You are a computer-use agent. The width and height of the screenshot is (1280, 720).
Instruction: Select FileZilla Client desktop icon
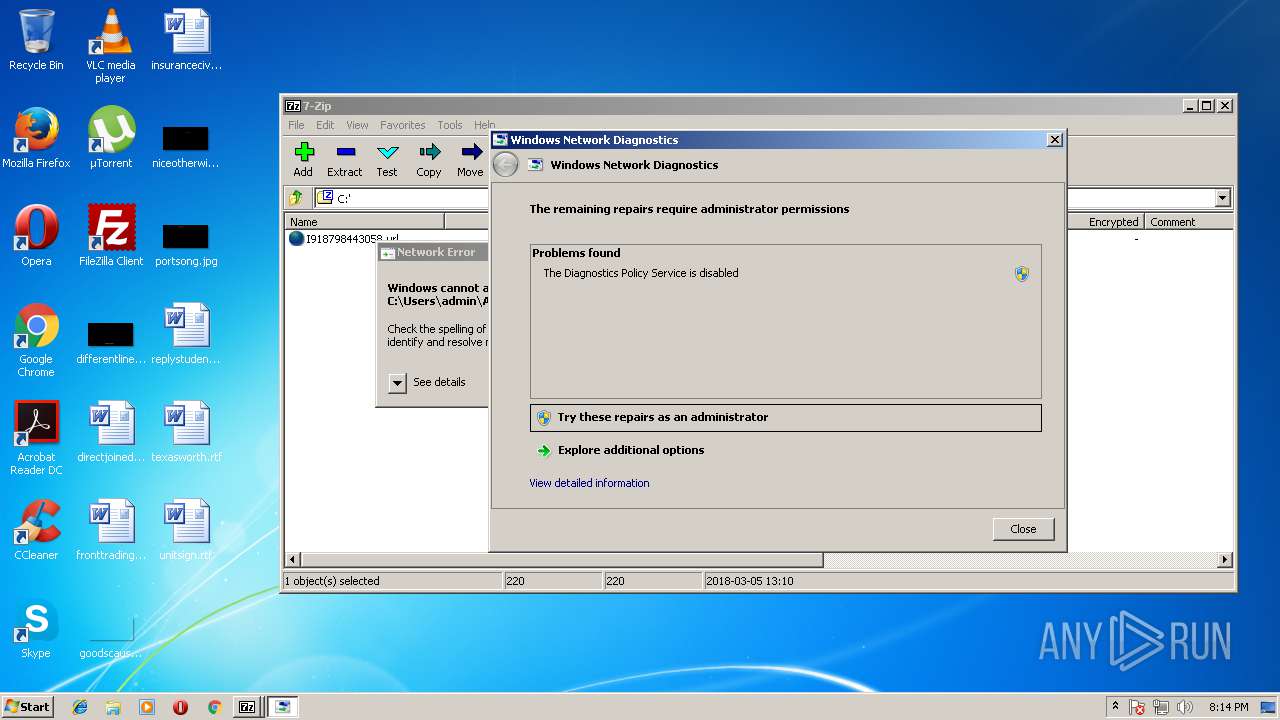pos(111,236)
